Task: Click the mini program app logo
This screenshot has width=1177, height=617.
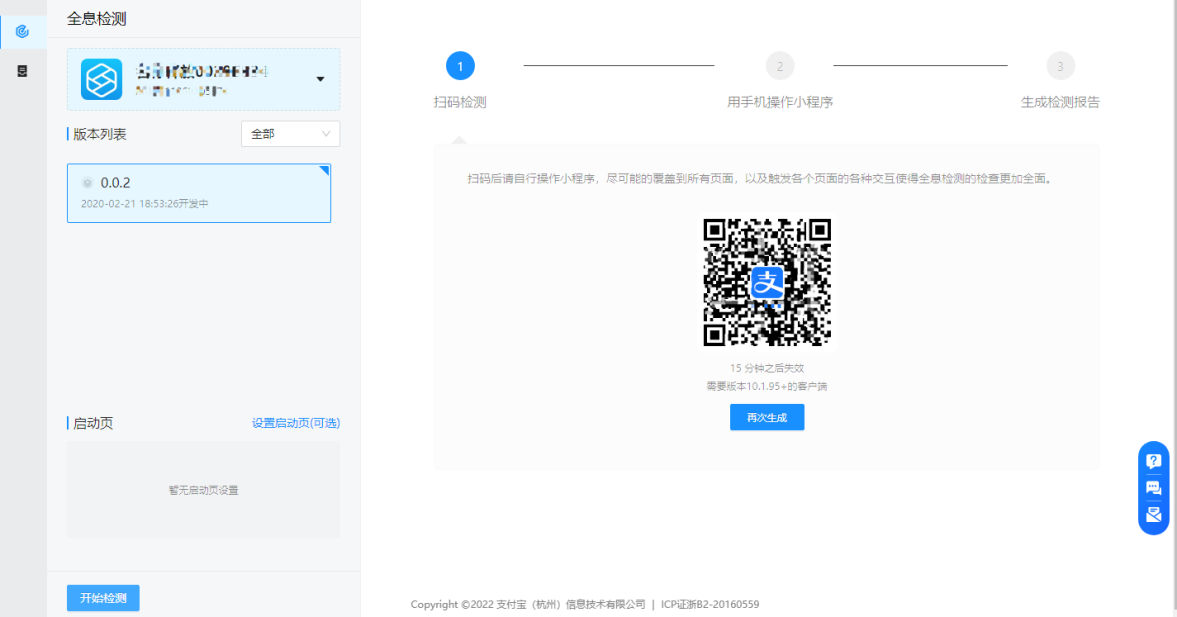Action: pos(101,80)
